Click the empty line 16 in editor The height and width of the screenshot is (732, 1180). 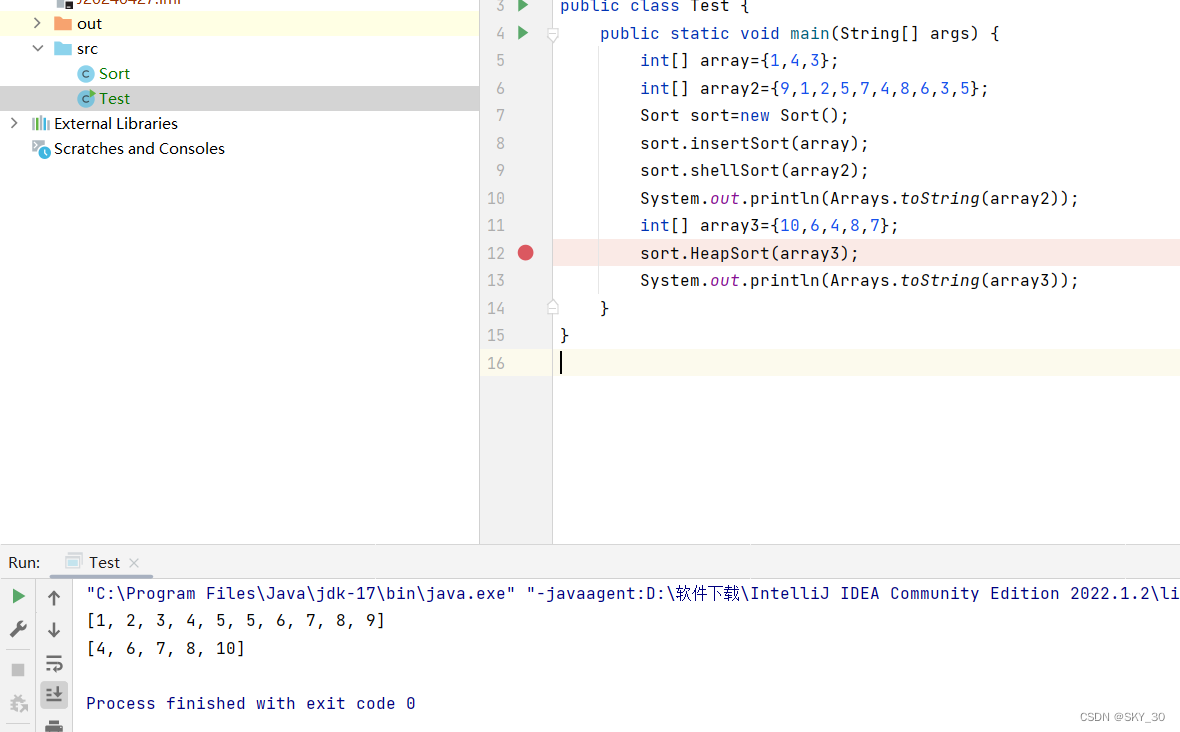[x=865, y=363]
